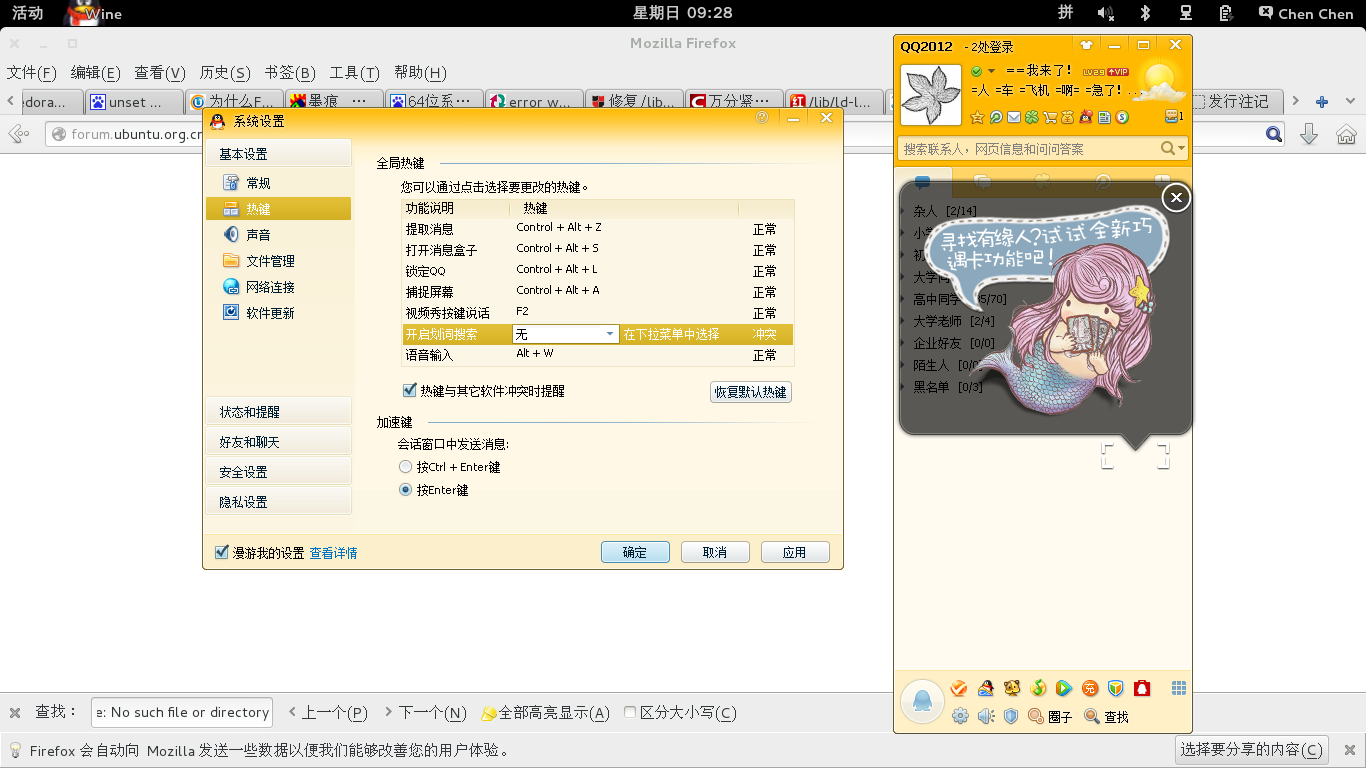Image resolution: width=1366 pixels, height=768 pixels.
Task: Close the mermaid promotion popup
Action: 1176,198
